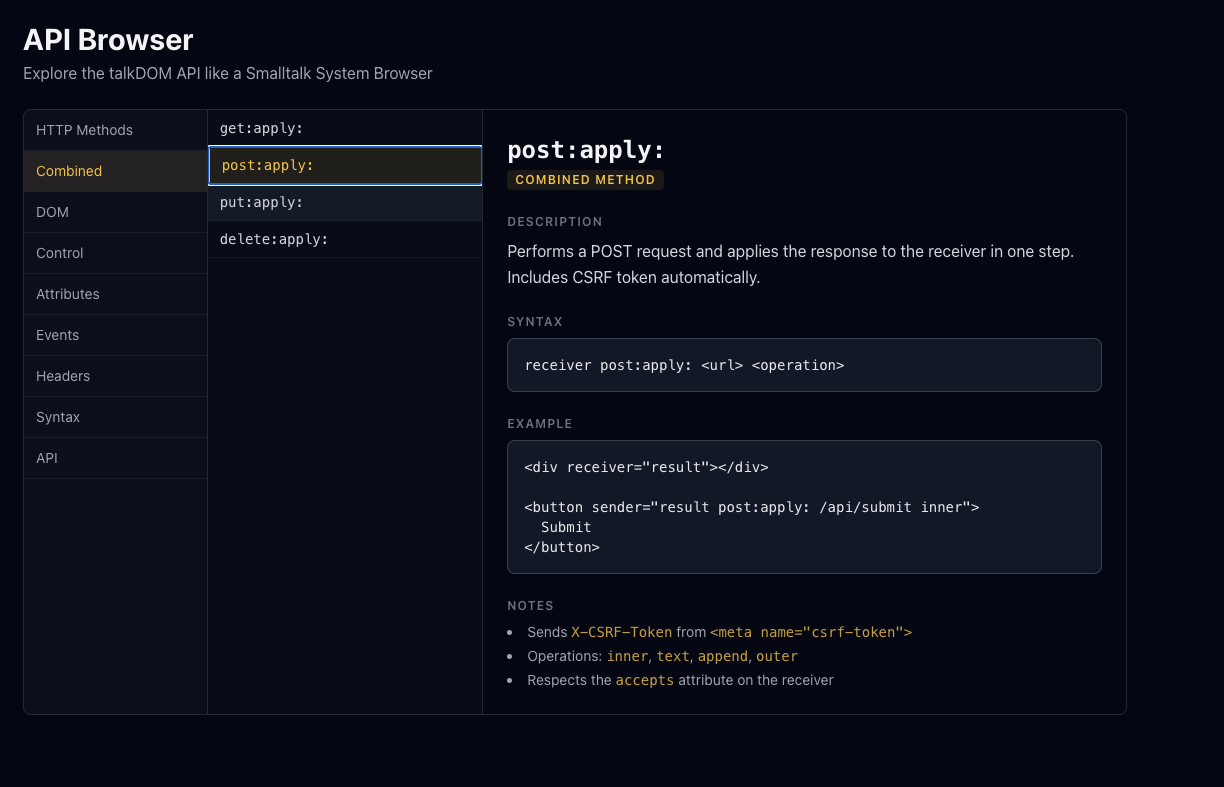Go to the Syntax category

[115, 417]
